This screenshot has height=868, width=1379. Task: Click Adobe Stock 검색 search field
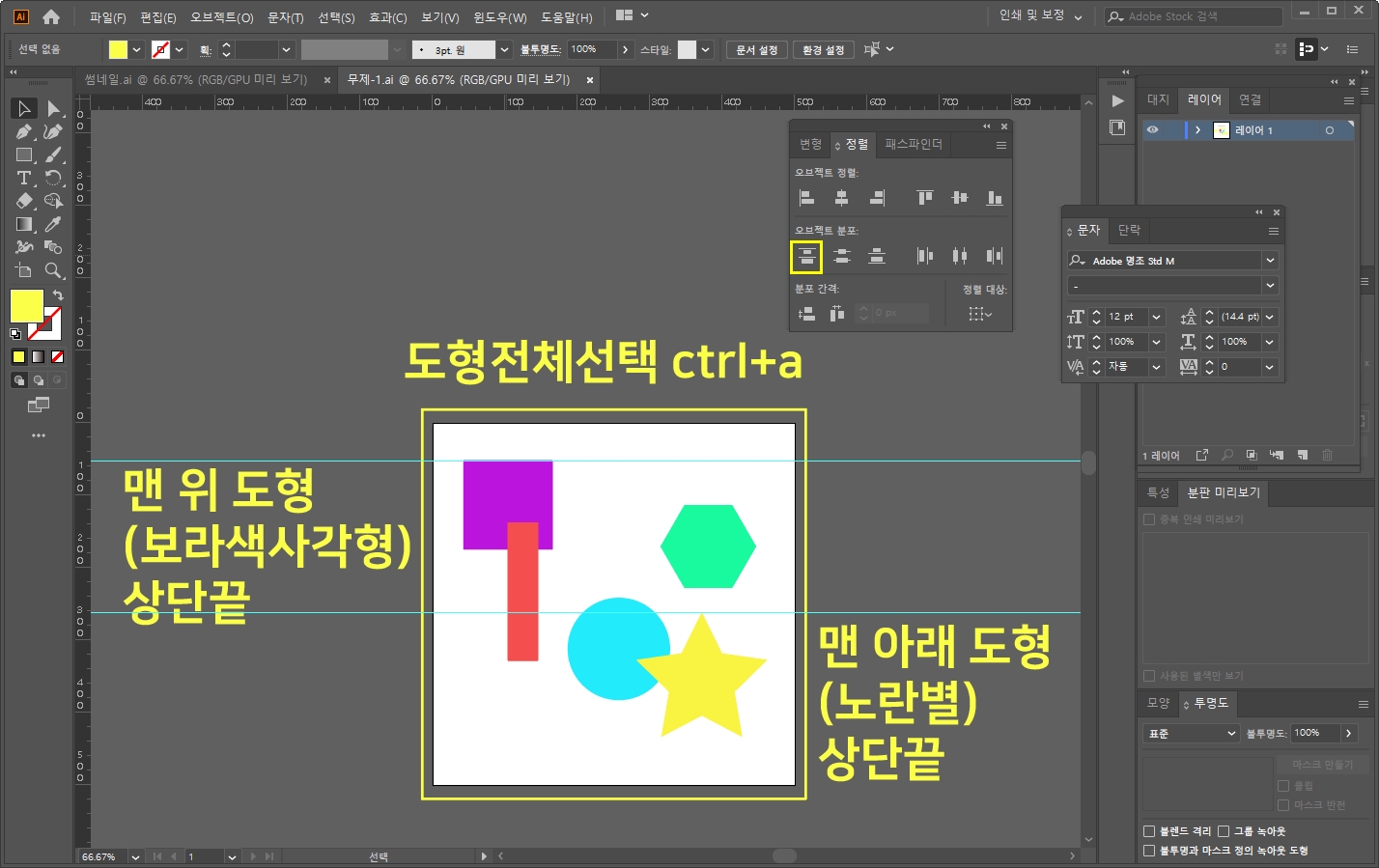(1195, 16)
